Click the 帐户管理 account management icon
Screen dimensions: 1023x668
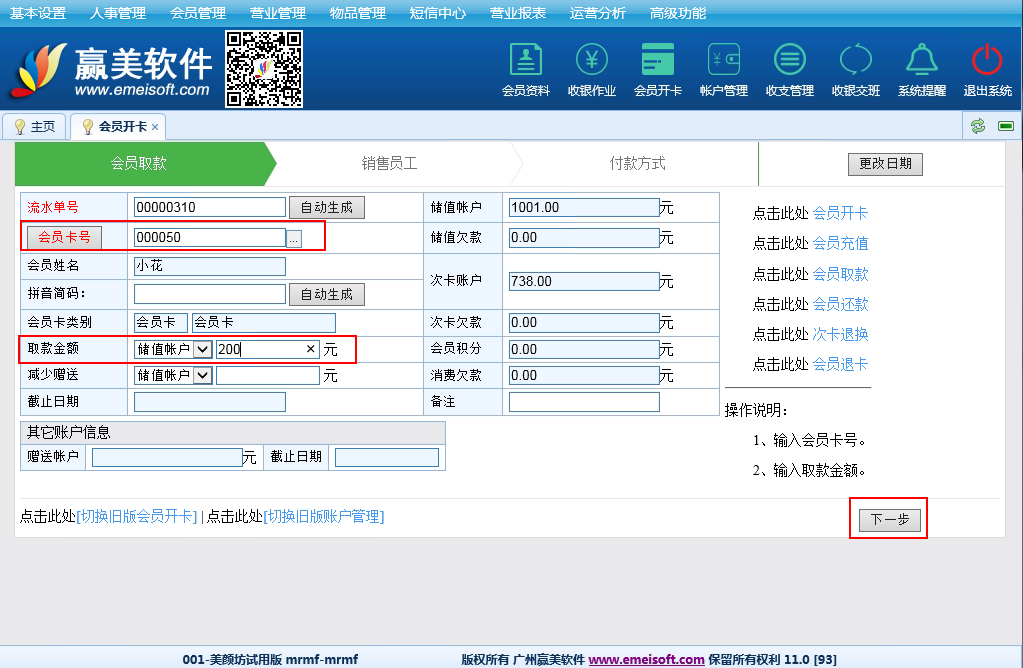724,62
